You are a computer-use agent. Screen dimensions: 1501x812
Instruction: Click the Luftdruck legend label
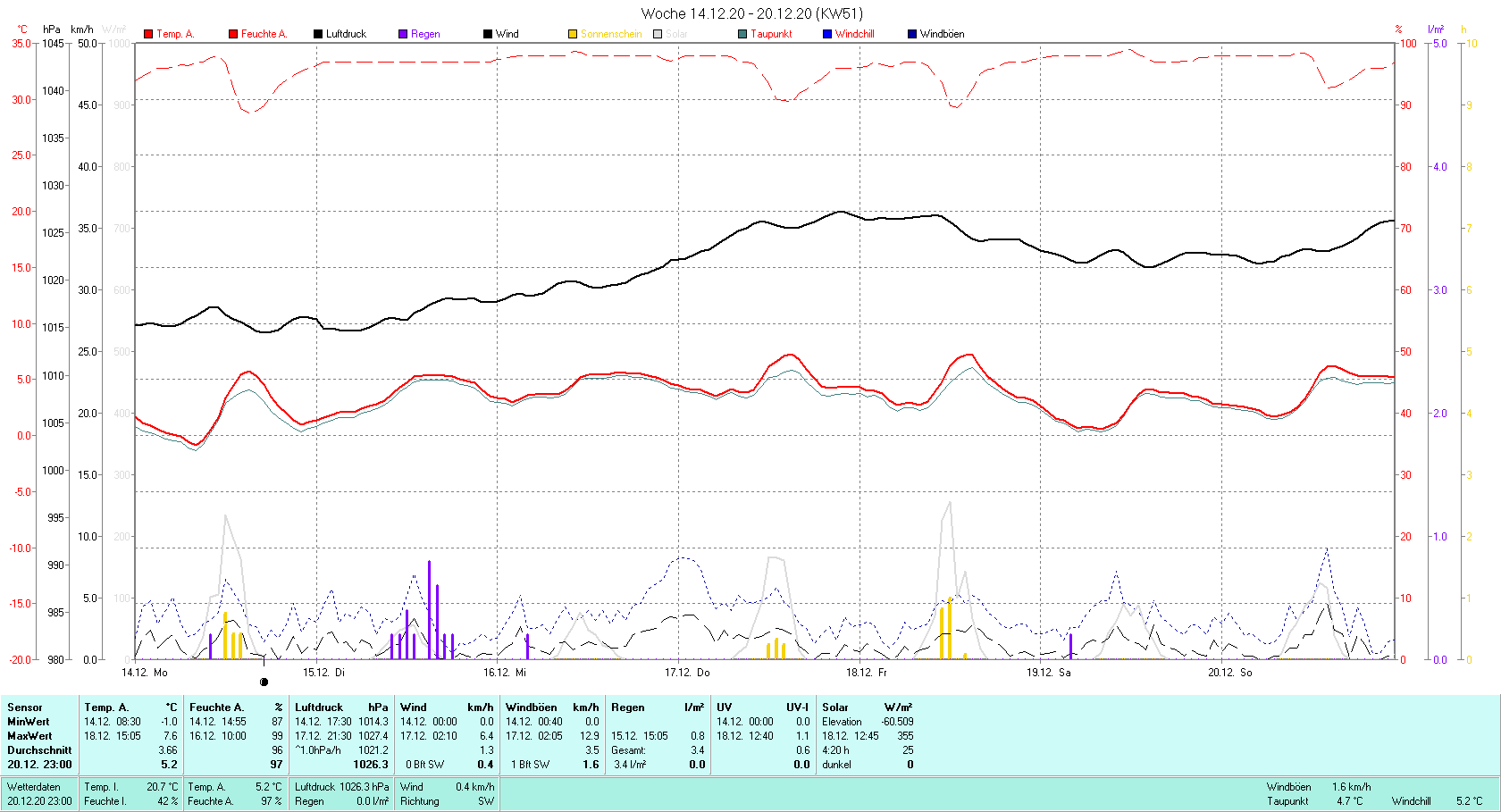[346, 34]
